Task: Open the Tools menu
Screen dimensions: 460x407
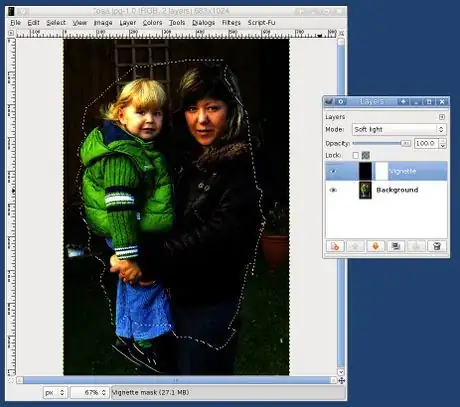Action: tap(177, 23)
